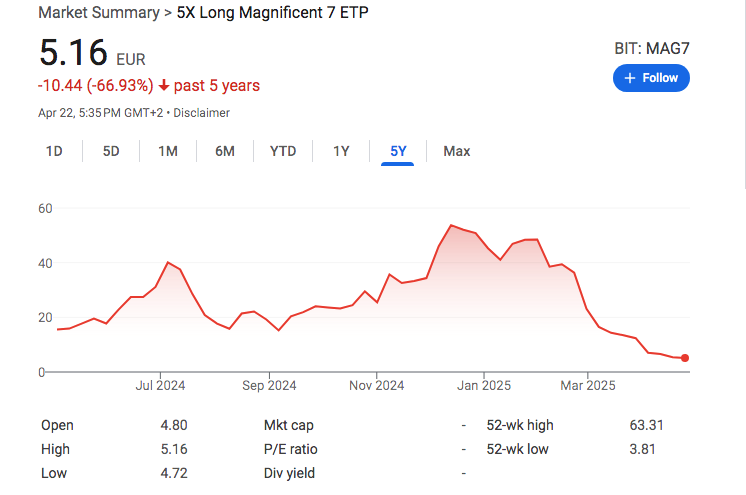This screenshot has width=746, height=495.
Task: Click the July 2024 peak on chart
Action: [x=168, y=262]
